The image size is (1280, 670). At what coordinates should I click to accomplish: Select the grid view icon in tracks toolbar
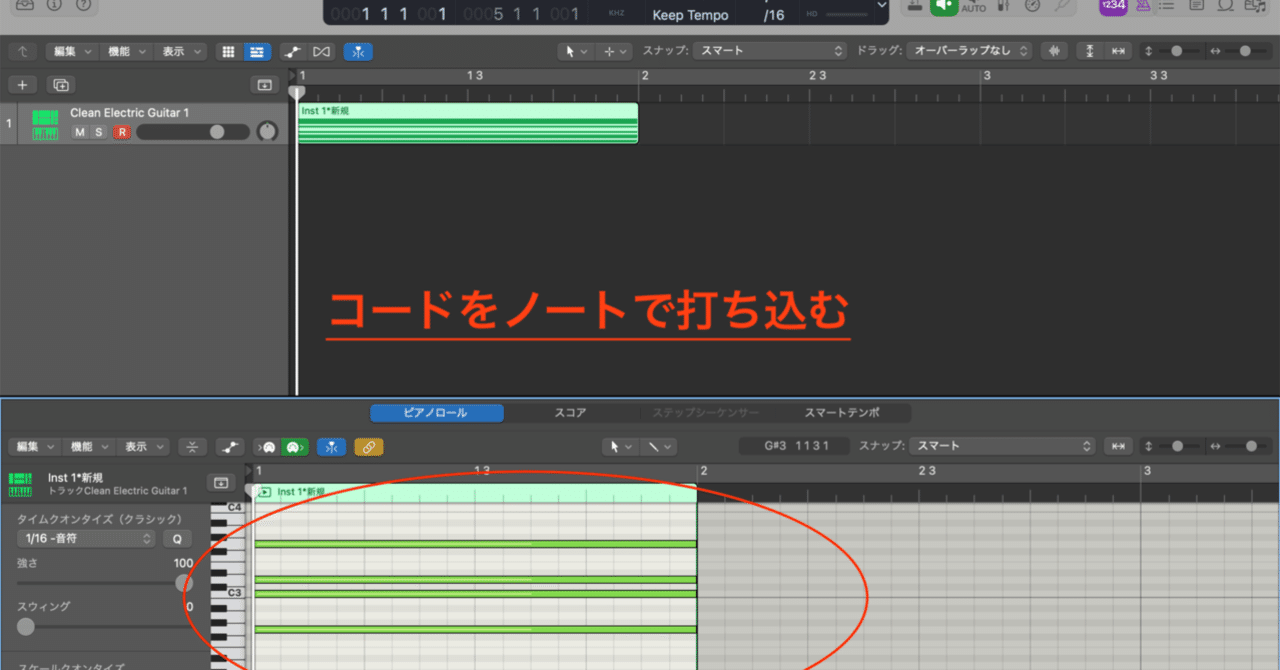[x=228, y=51]
